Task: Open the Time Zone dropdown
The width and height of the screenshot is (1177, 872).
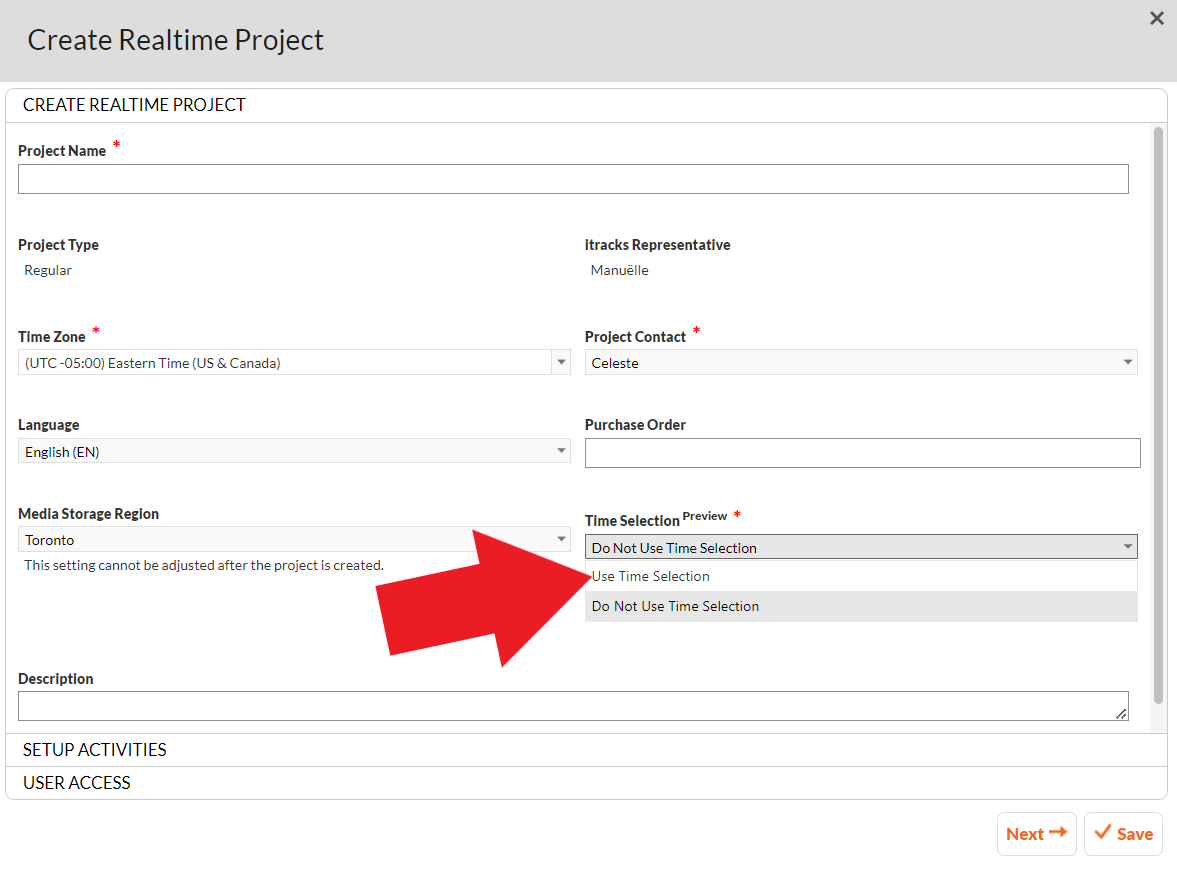Action: pyautogui.click(x=294, y=363)
